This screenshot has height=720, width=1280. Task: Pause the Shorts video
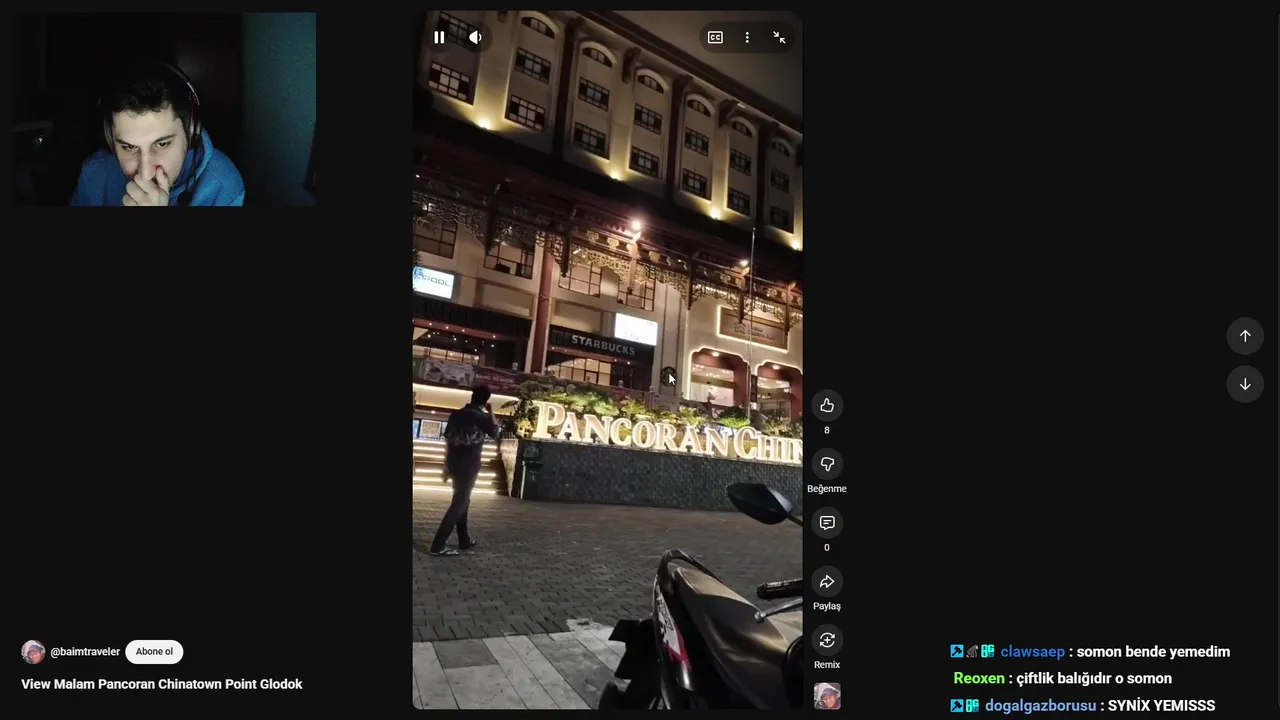(439, 37)
